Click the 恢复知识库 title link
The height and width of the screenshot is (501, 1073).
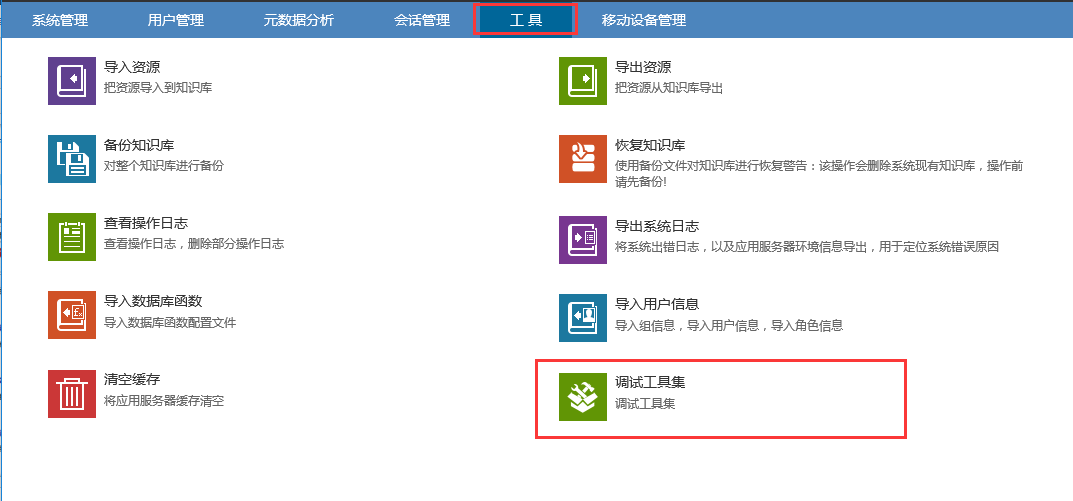pyautogui.click(x=650, y=145)
